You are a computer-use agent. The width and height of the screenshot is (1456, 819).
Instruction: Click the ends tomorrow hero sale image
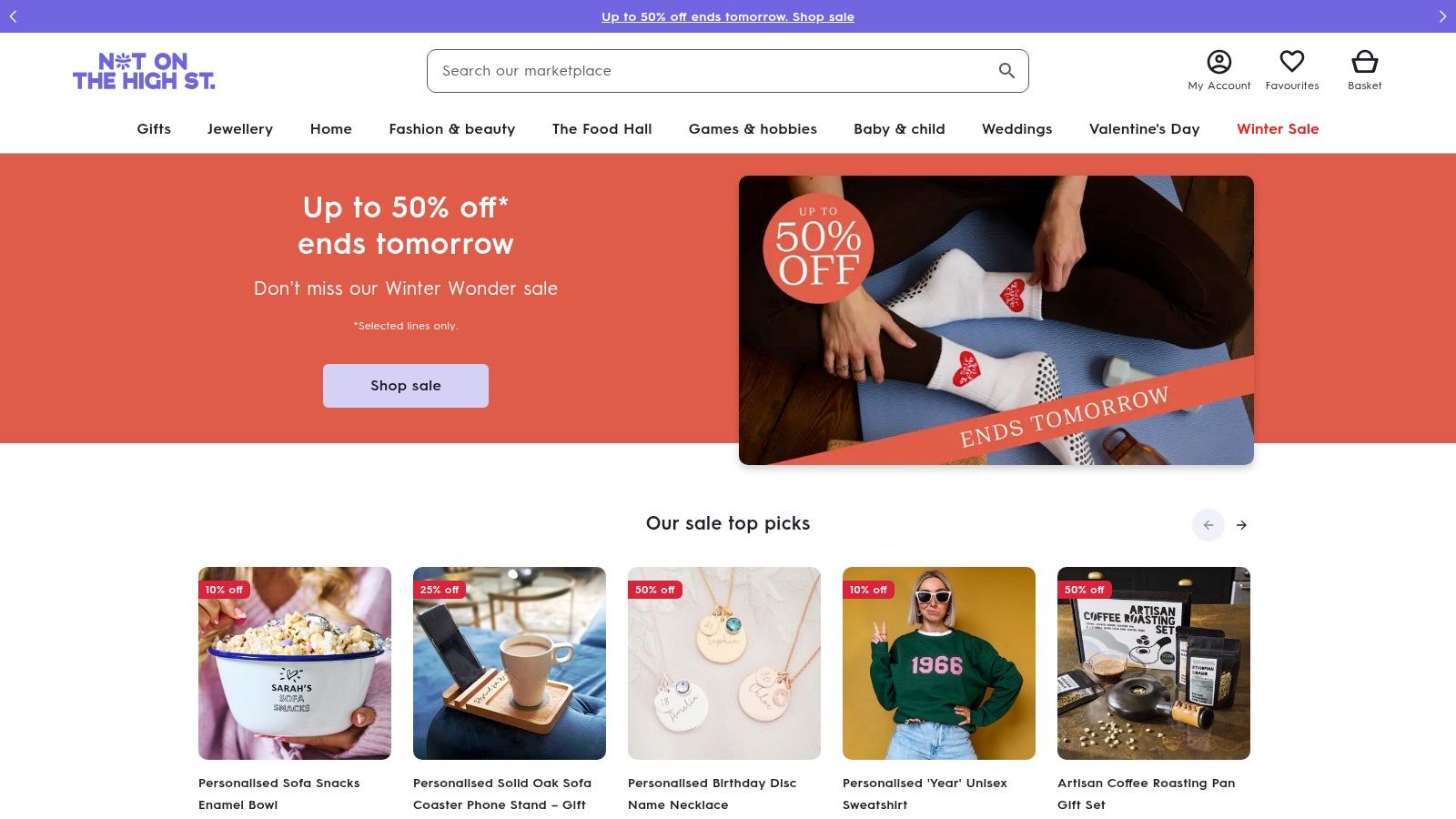pyautogui.click(x=996, y=320)
